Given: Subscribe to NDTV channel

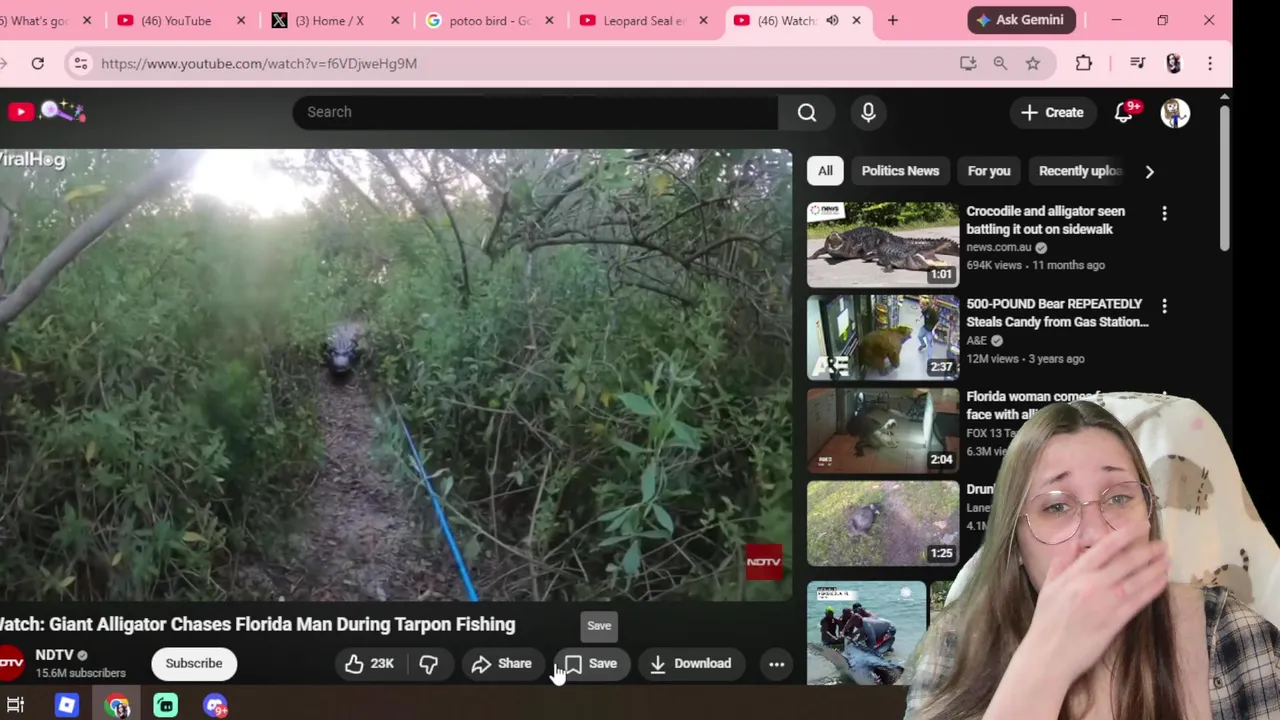Looking at the screenshot, I should pyautogui.click(x=194, y=663).
